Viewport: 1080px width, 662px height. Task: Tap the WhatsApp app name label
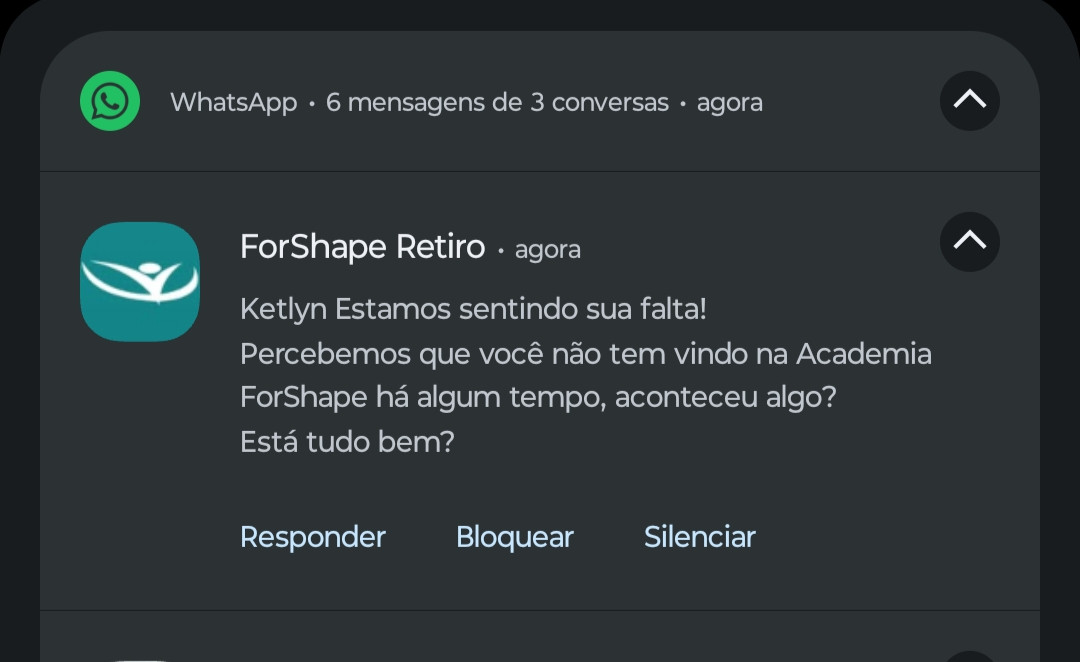(233, 103)
